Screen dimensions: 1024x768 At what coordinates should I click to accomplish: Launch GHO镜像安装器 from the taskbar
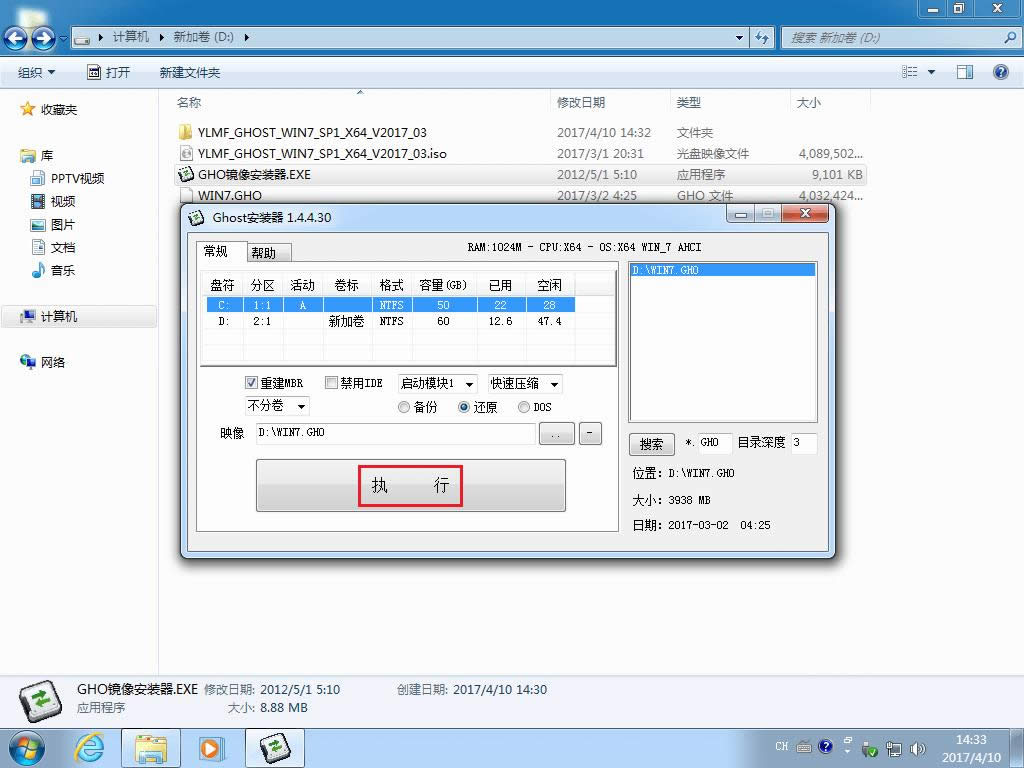pos(273,747)
